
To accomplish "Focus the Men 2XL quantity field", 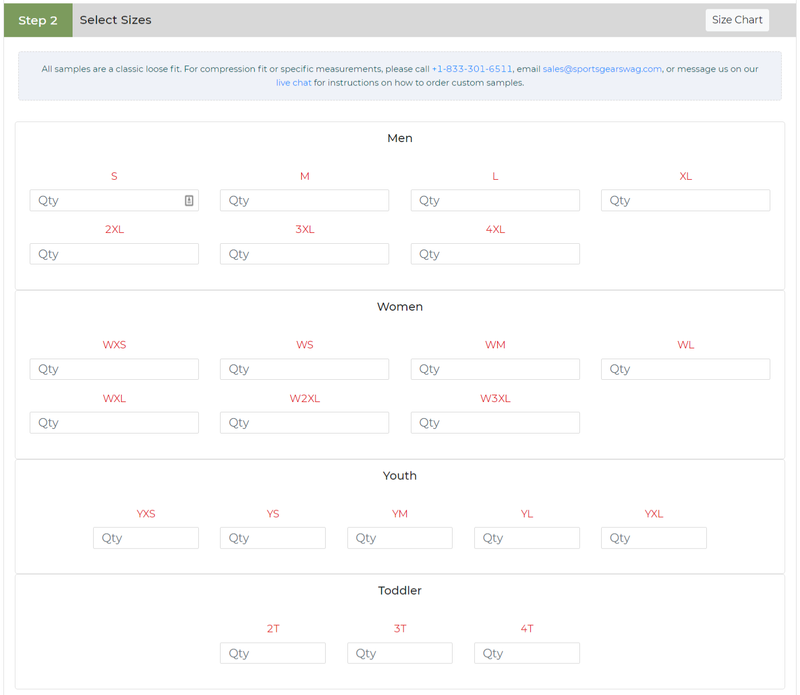I will pos(114,254).
